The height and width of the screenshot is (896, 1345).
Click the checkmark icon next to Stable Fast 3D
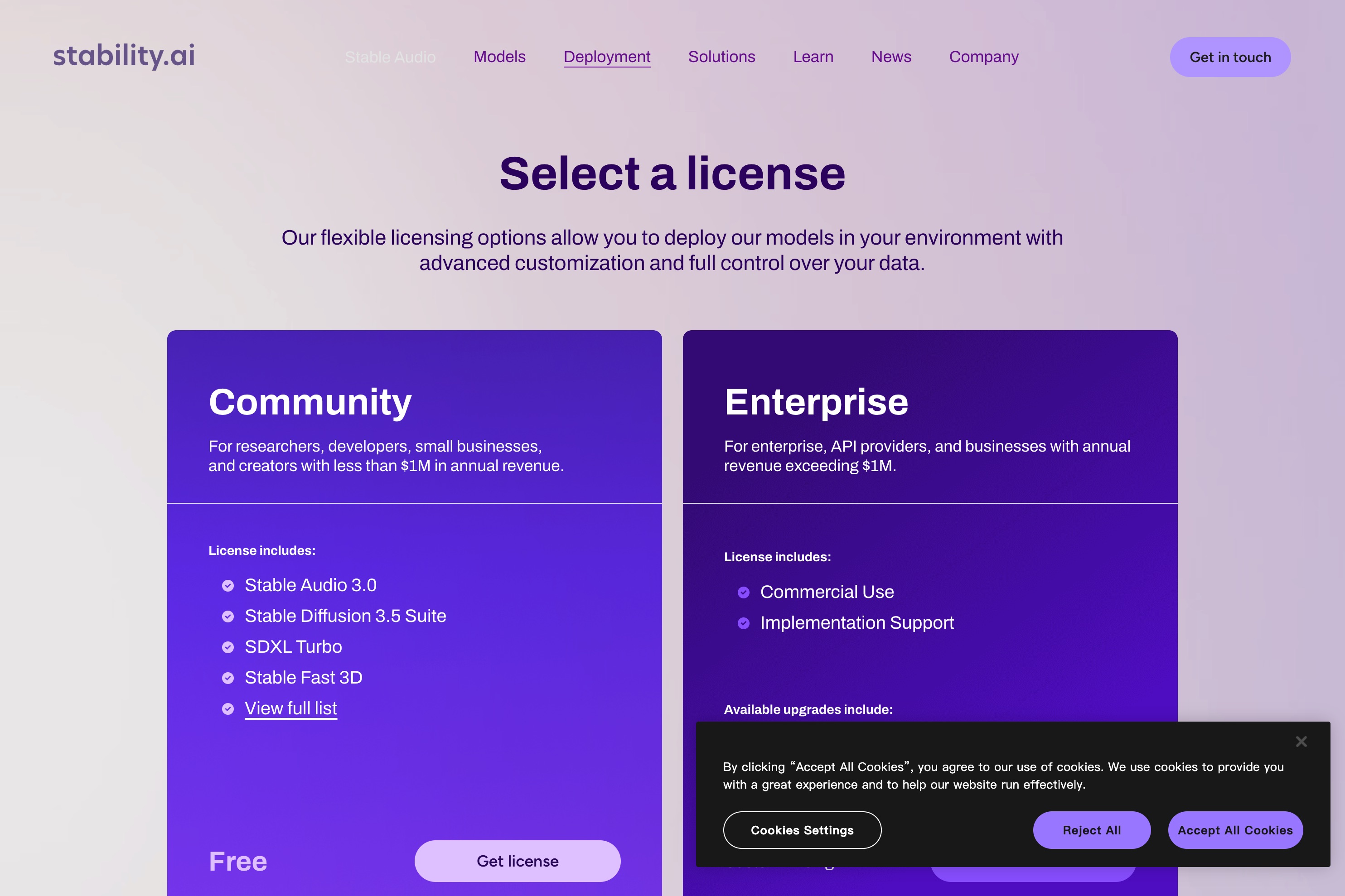click(228, 678)
